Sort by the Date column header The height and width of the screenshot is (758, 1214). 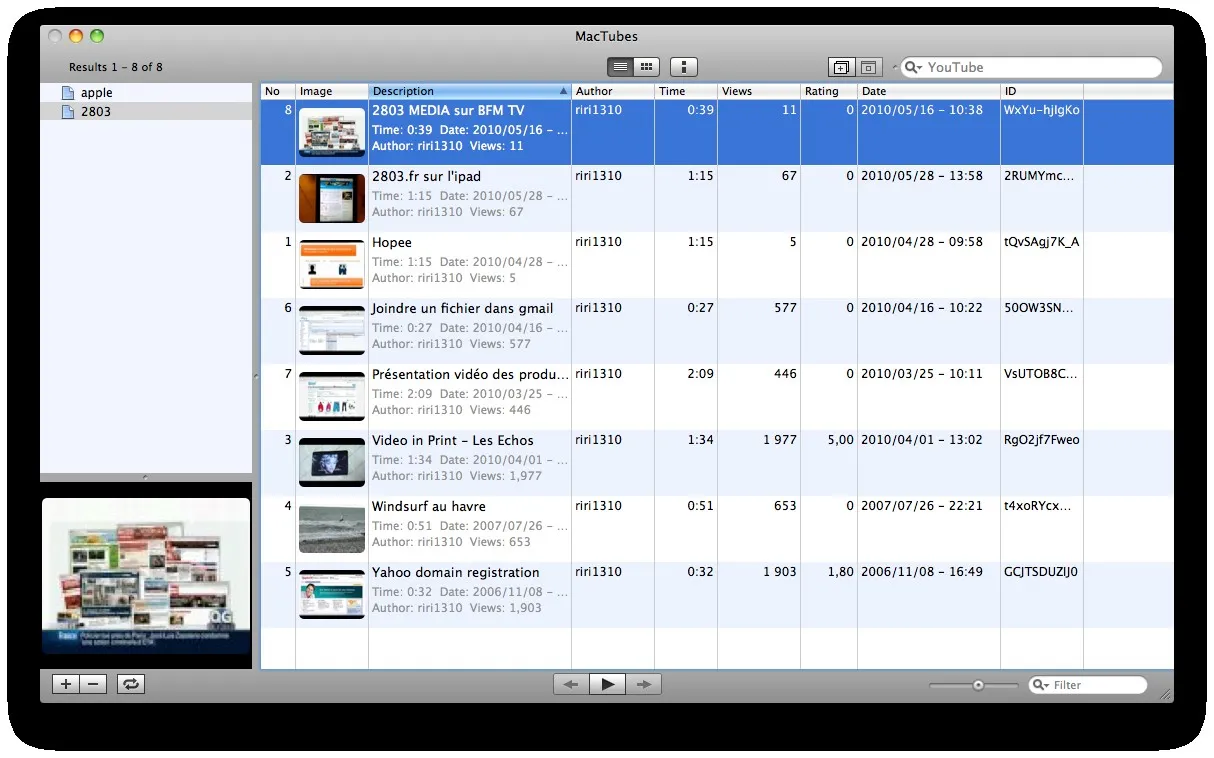coord(929,91)
